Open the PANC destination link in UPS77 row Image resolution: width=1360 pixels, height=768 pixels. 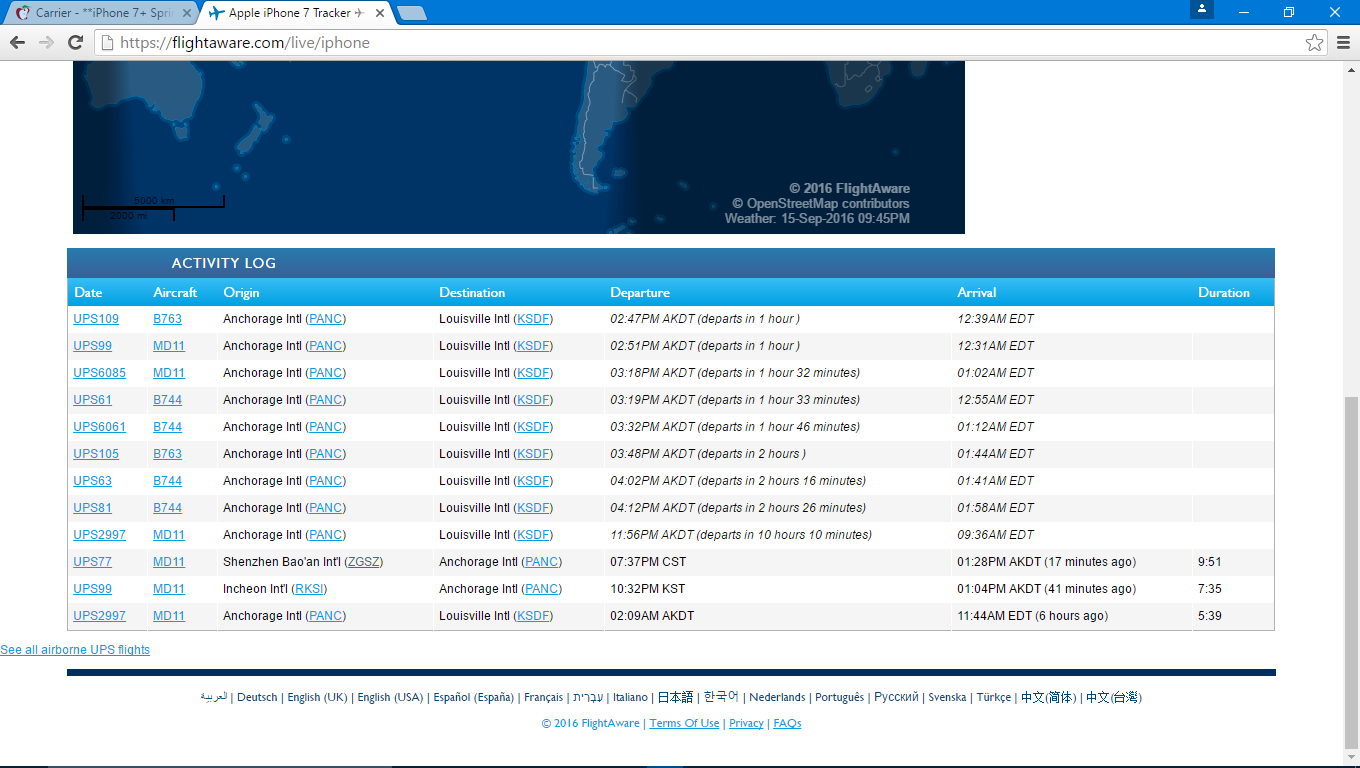[542, 562]
